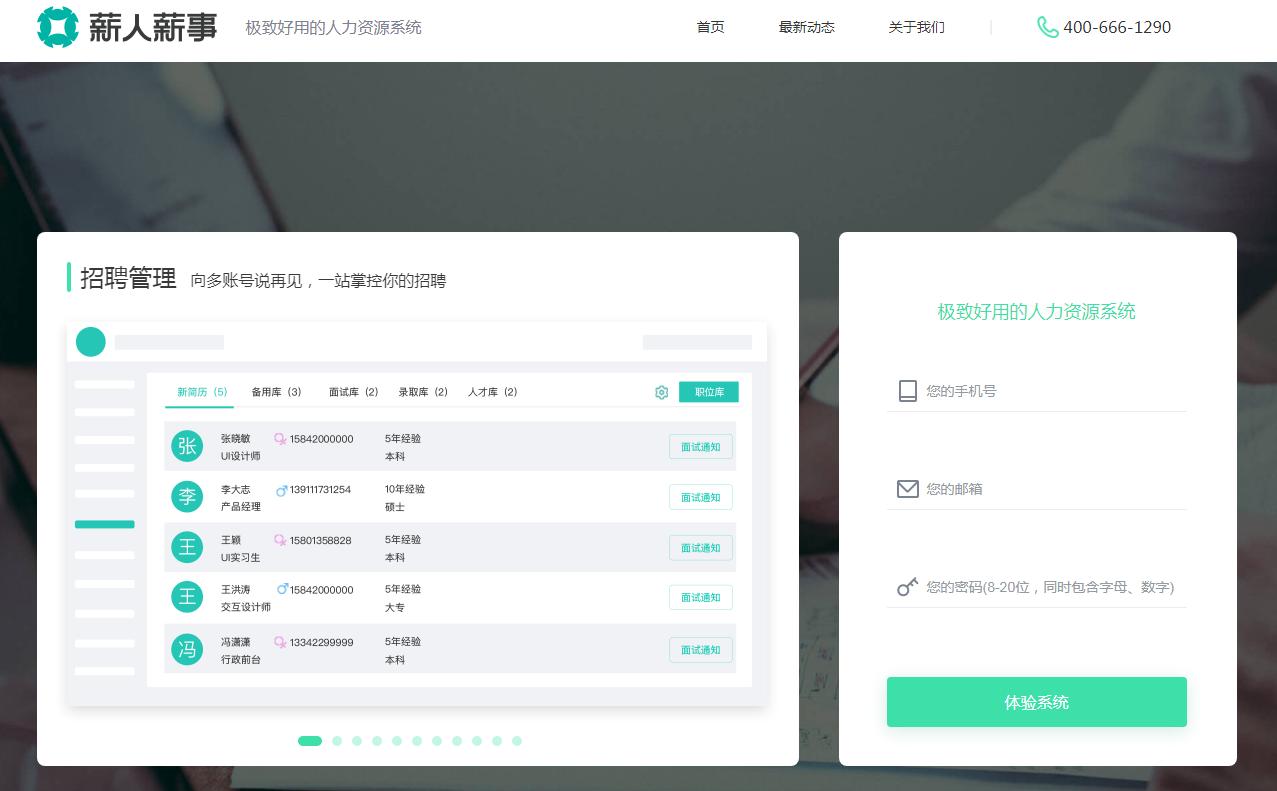Open the recruitment settings gear
1277x791 pixels.
661,392
